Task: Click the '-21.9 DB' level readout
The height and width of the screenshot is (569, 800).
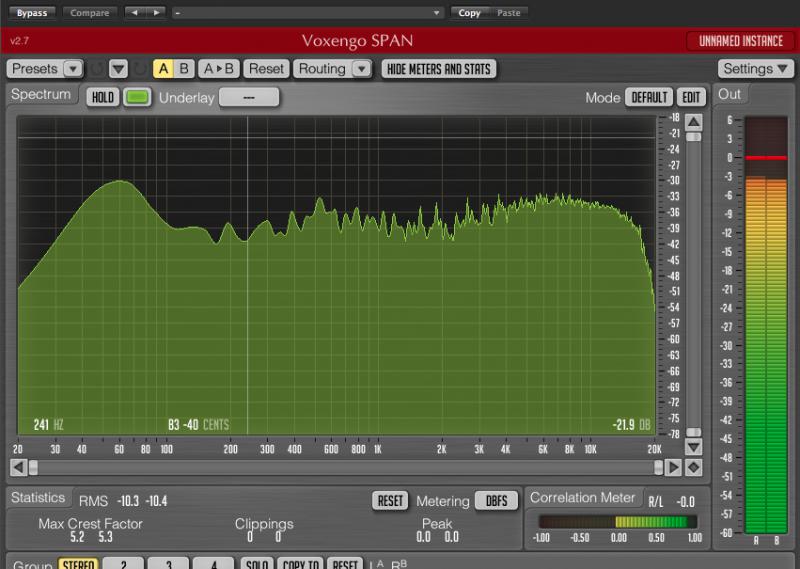Action: [x=632, y=425]
